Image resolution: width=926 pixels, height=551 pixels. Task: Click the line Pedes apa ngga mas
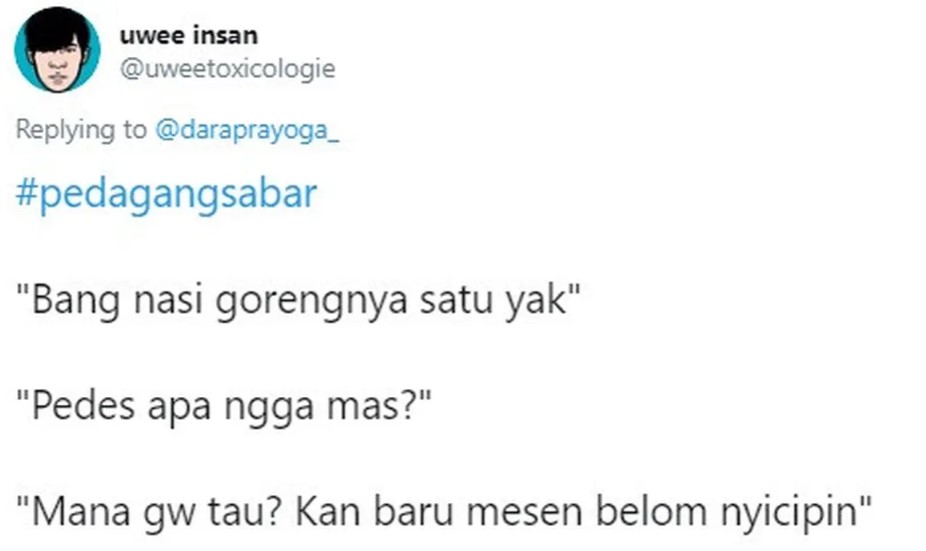tap(224, 407)
